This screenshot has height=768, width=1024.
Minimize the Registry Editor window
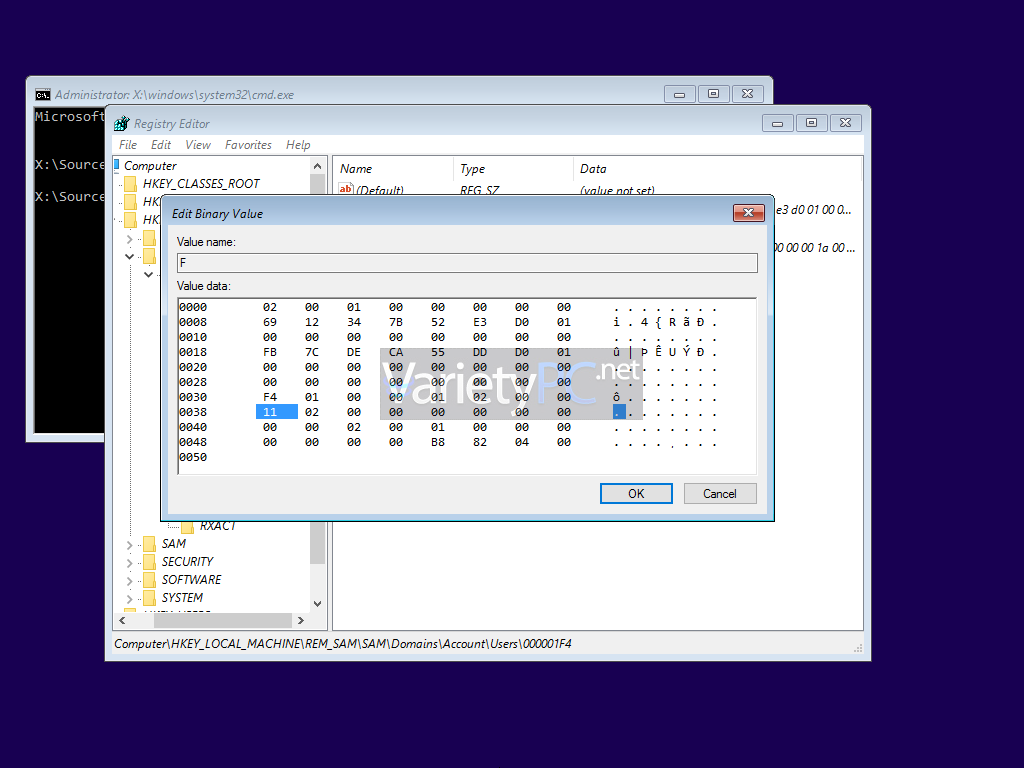pos(777,123)
